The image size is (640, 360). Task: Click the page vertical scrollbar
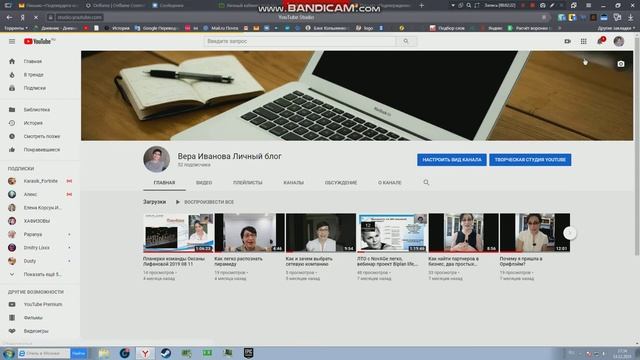point(637,147)
